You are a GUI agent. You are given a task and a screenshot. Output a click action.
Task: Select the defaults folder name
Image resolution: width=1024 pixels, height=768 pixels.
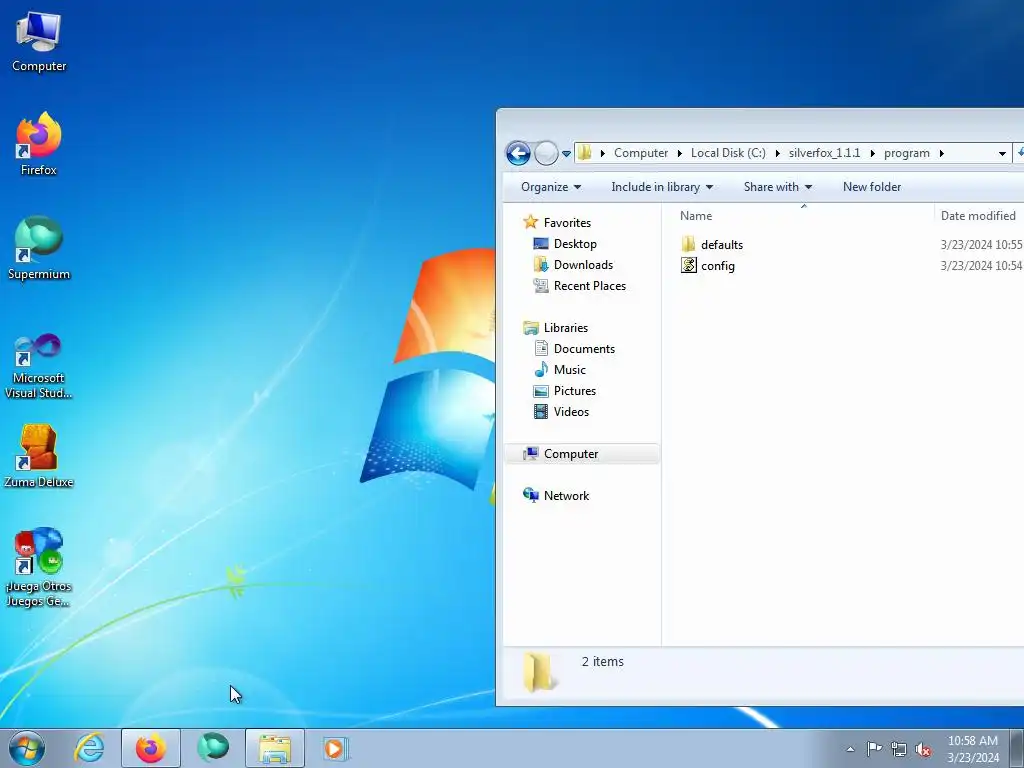coord(722,245)
